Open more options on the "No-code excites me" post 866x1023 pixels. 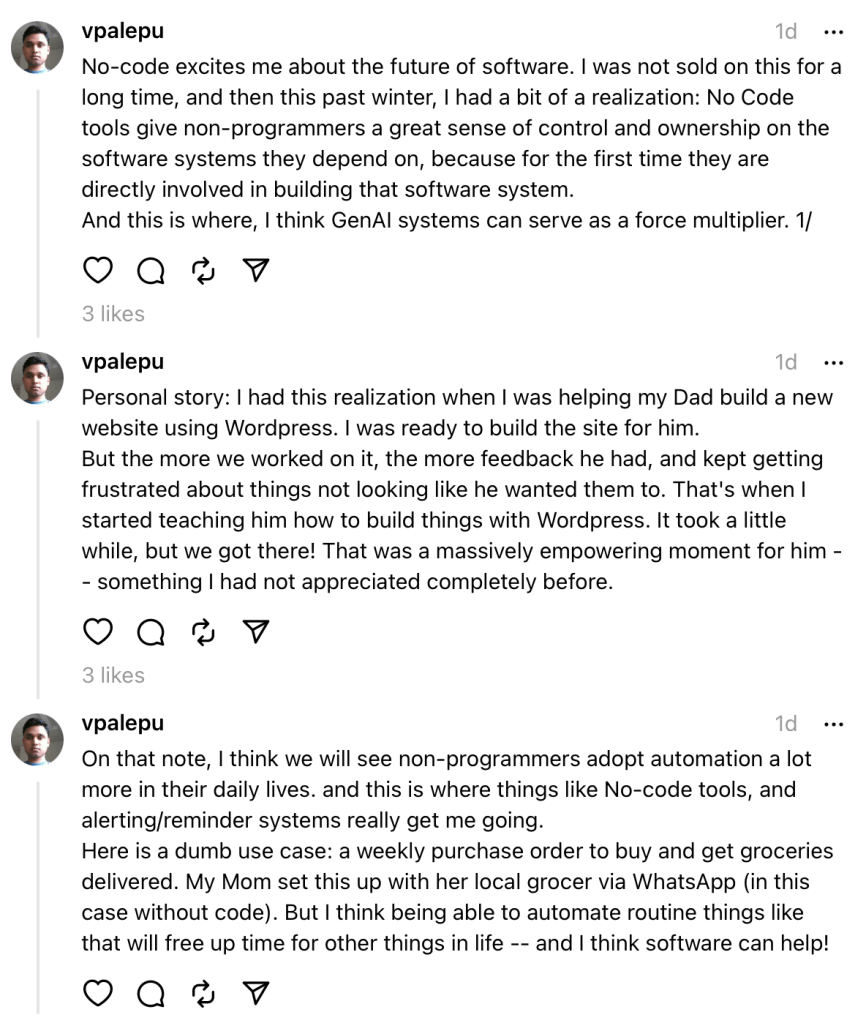(833, 32)
